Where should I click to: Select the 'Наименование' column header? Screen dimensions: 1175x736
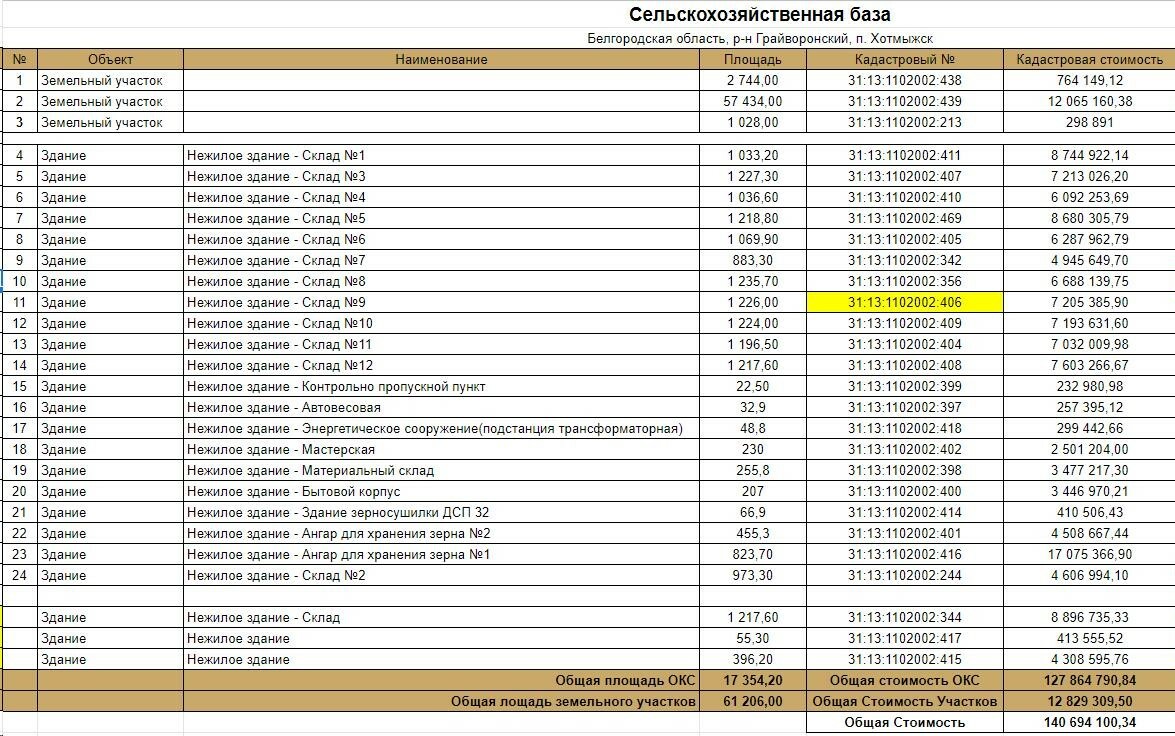click(x=441, y=59)
